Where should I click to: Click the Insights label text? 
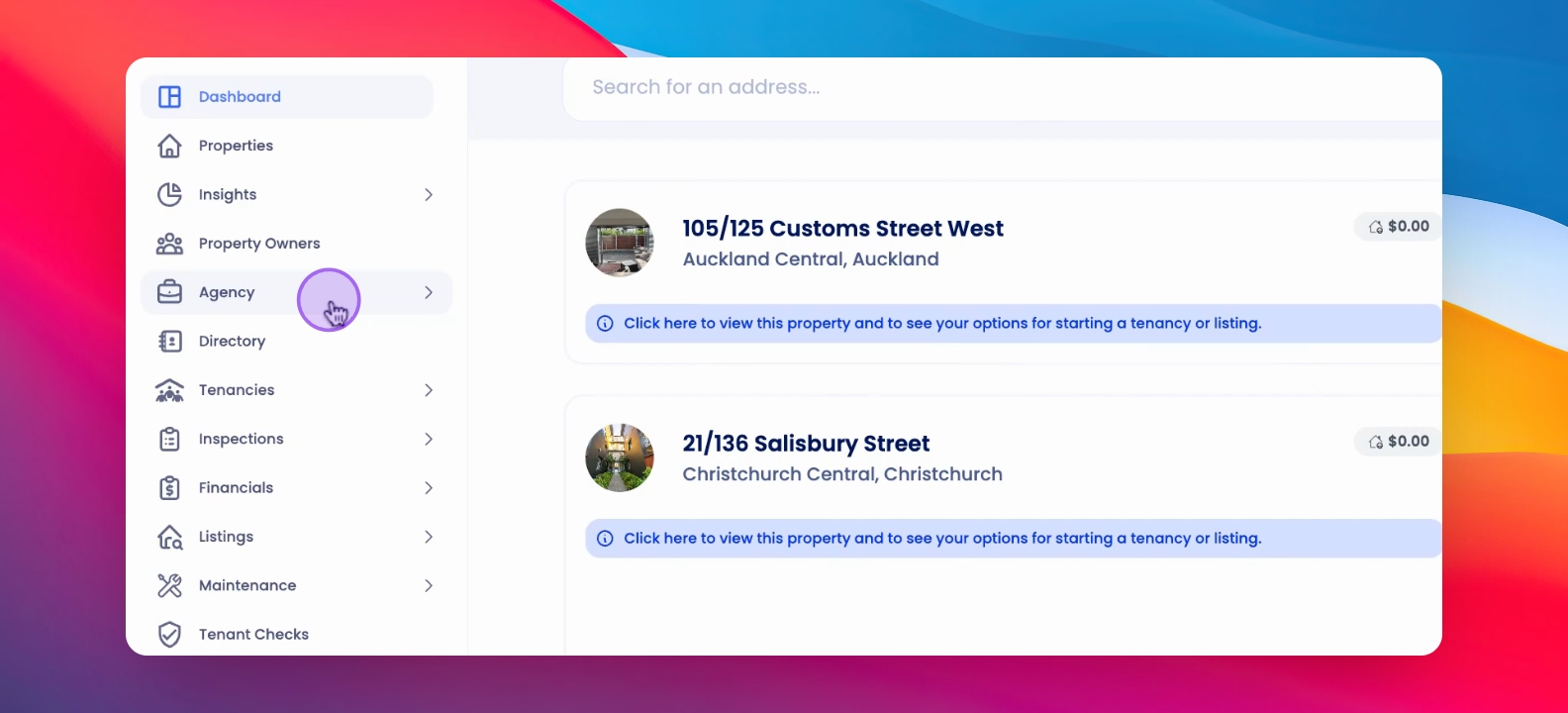pos(228,194)
